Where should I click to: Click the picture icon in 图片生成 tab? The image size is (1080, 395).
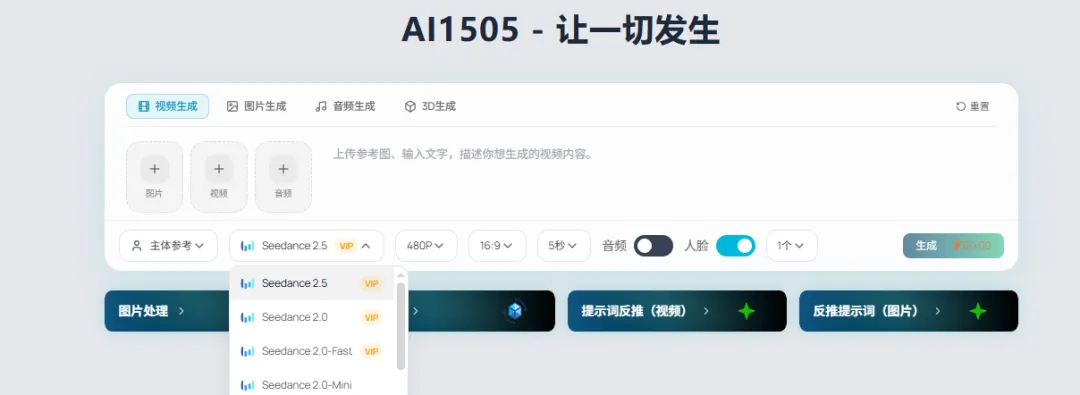(x=232, y=106)
